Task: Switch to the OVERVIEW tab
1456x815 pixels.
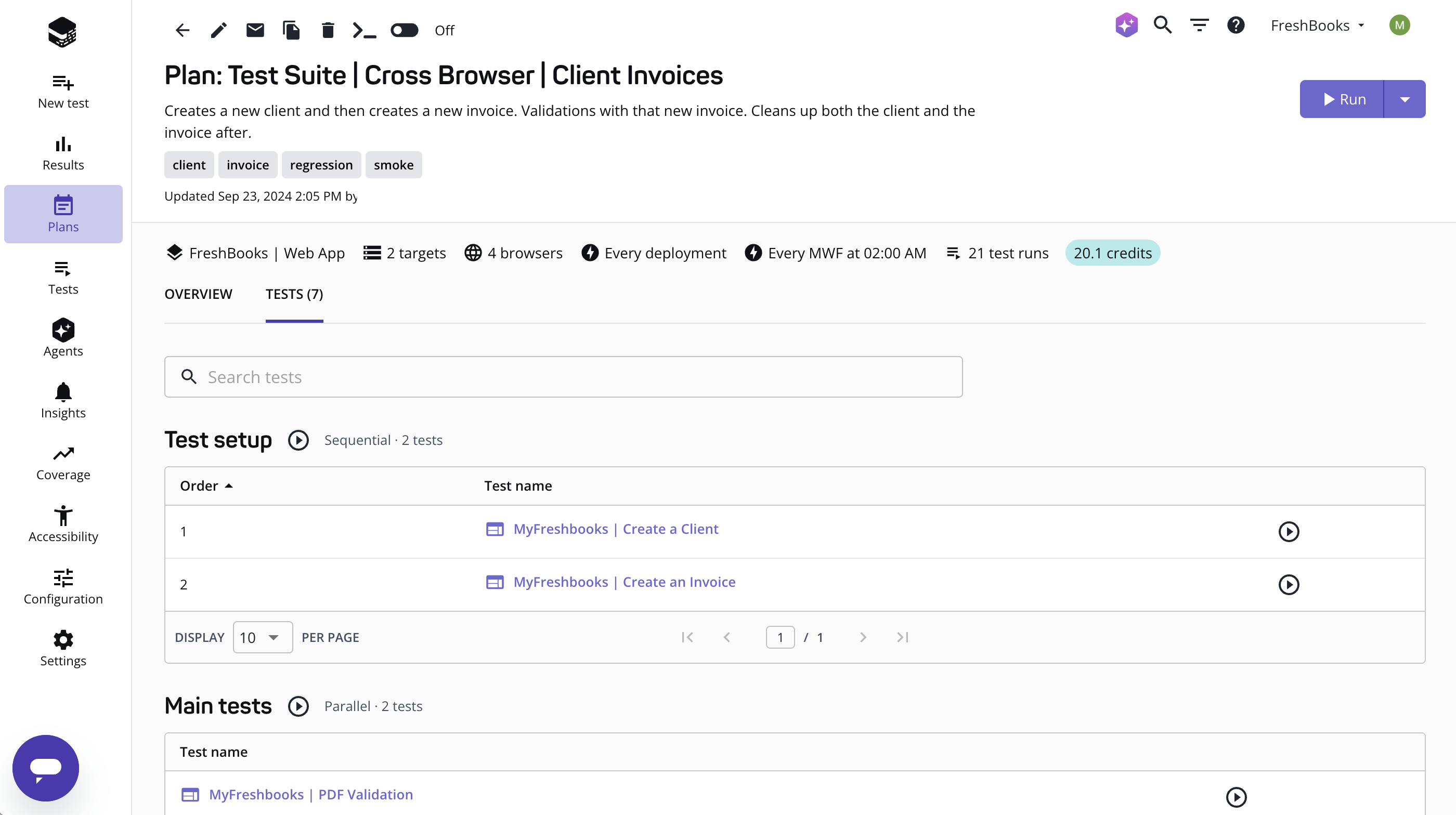Action: coord(199,294)
